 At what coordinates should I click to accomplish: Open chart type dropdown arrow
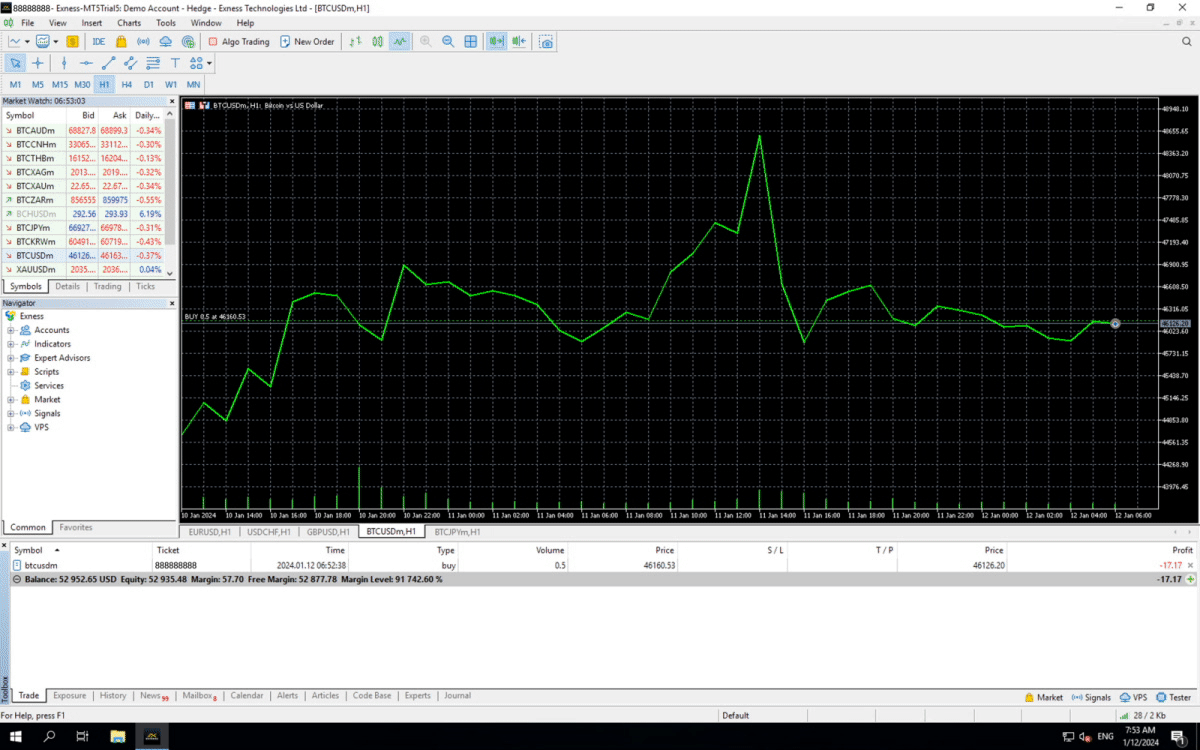click(26, 42)
